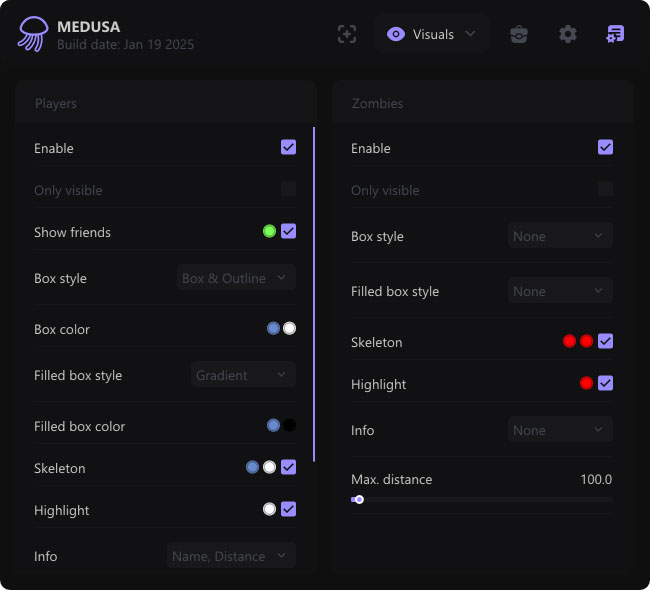The height and width of the screenshot is (590, 650).
Task: Open Players Box style dropdown
Action: point(236,278)
